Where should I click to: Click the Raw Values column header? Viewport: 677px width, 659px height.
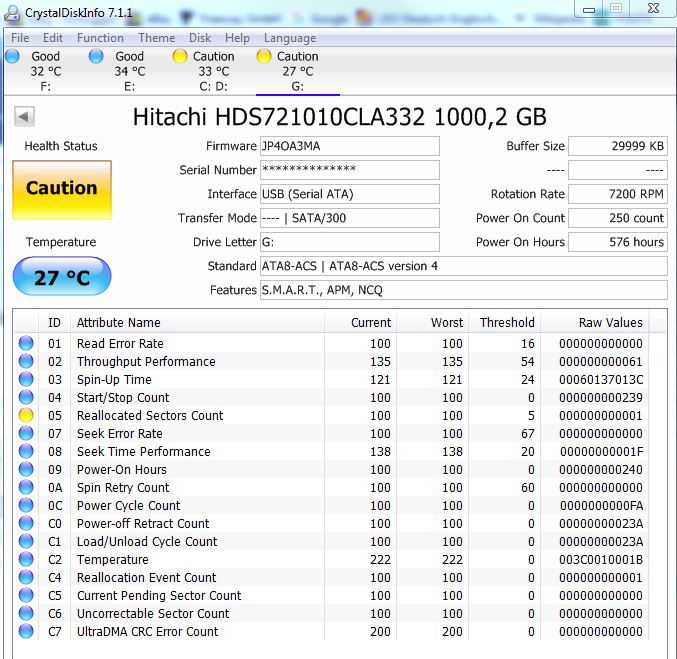pos(595,323)
